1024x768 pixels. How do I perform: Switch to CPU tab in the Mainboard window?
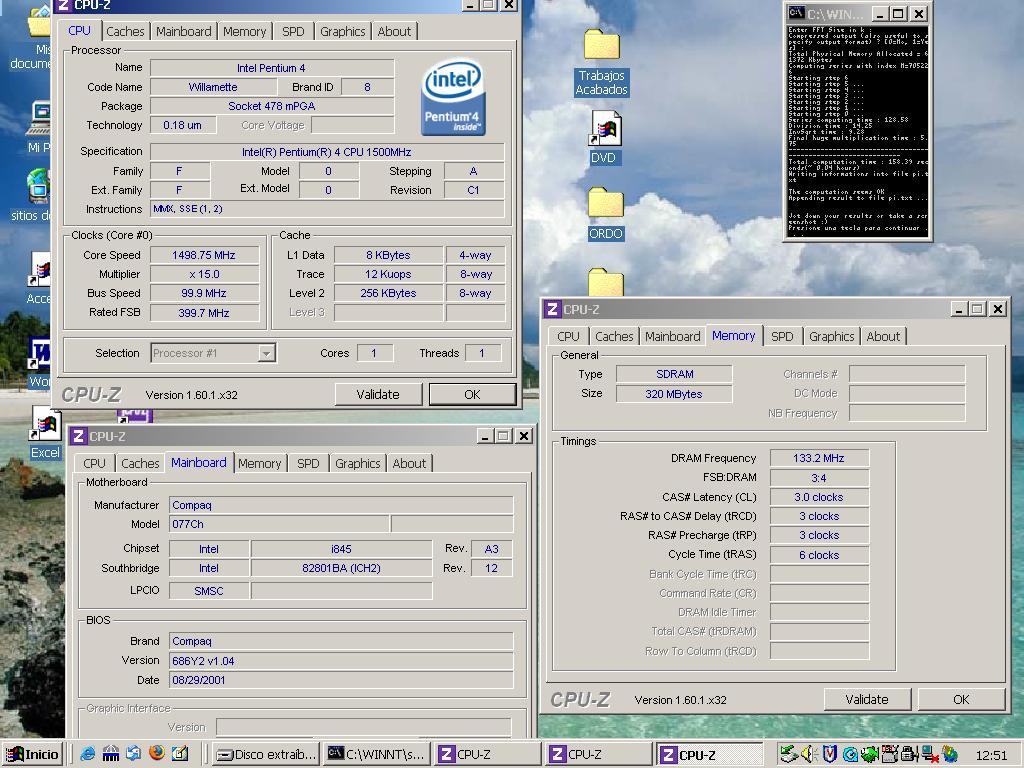click(94, 463)
